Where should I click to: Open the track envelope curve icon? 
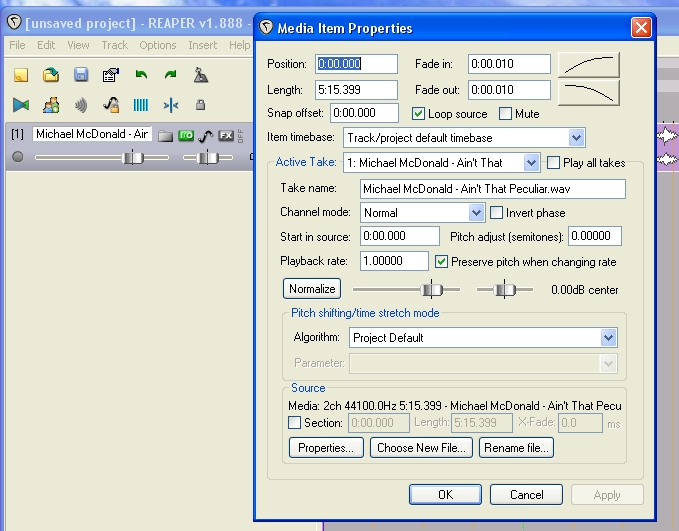206,136
